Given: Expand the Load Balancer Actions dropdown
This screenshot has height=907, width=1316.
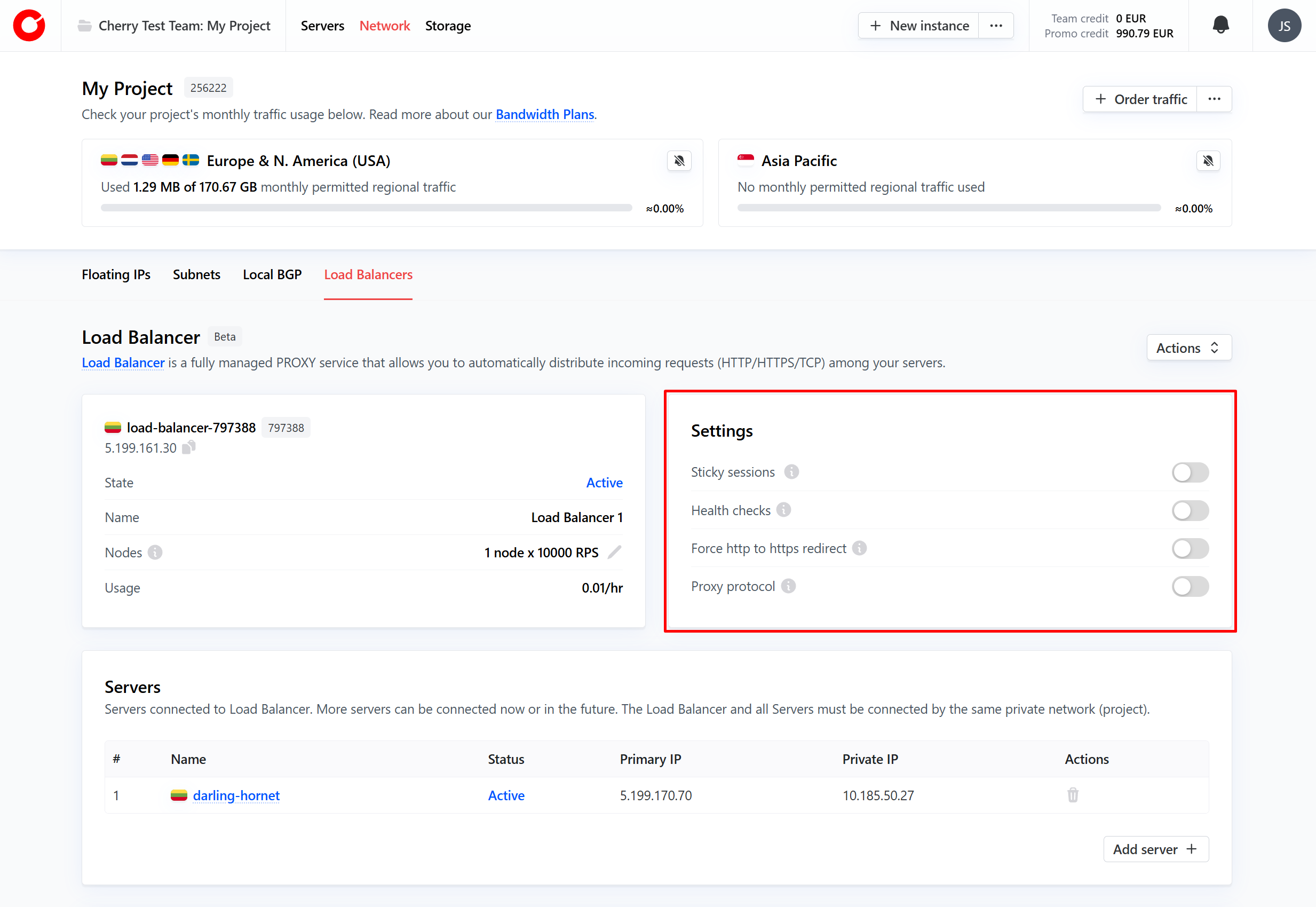Looking at the screenshot, I should [1188, 348].
